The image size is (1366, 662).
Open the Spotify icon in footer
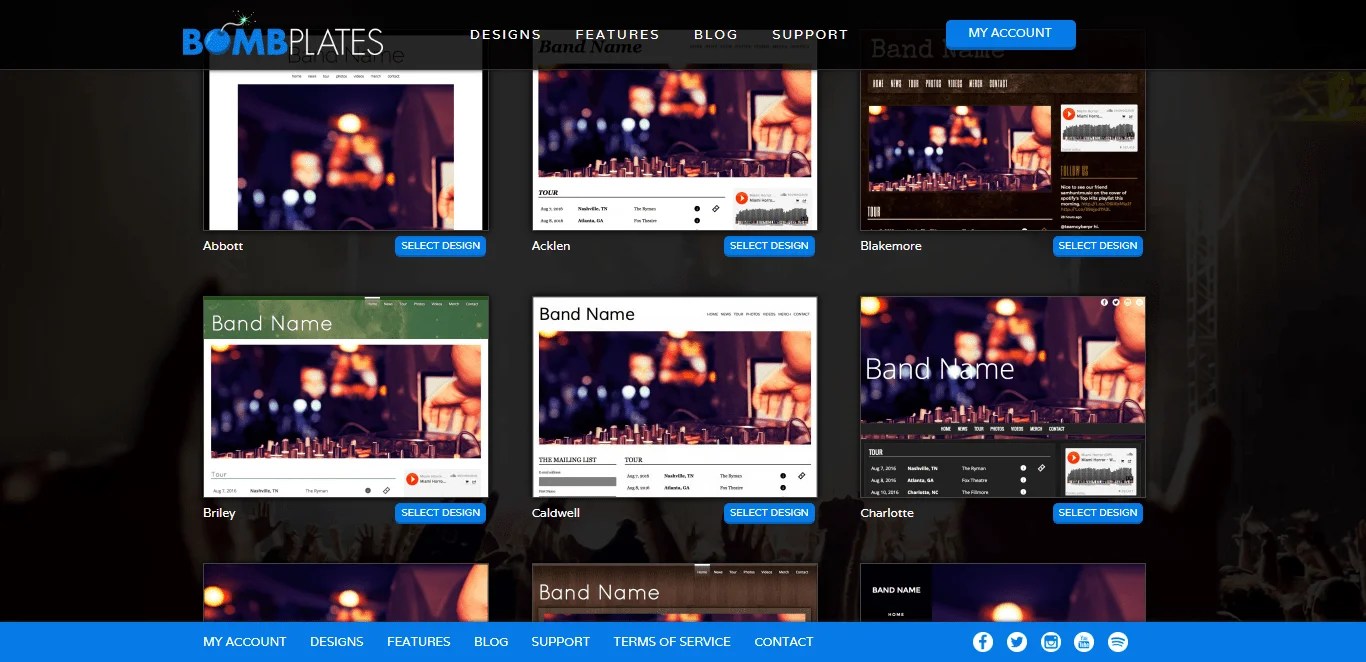click(x=1118, y=642)
